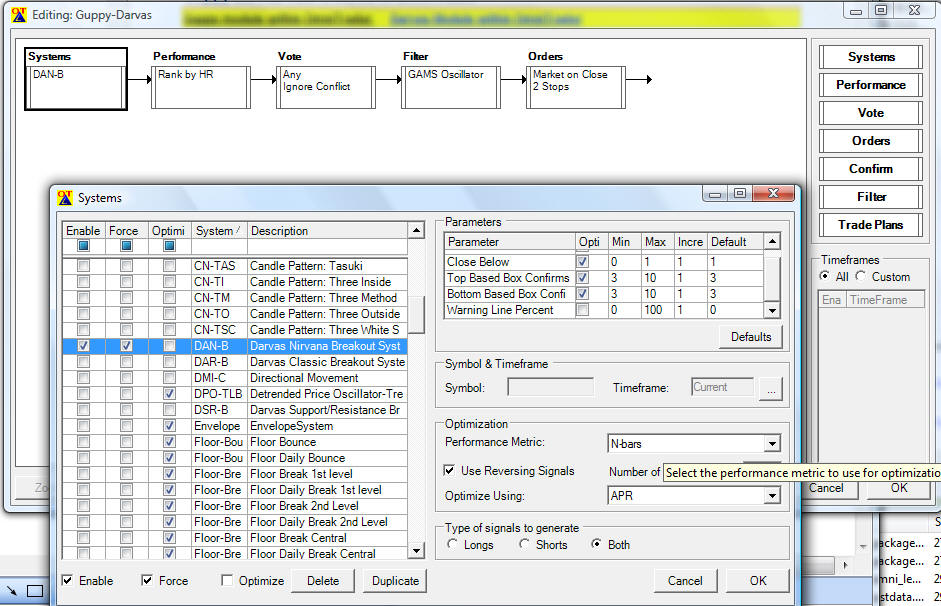Open Performance Metric N-bars dropdown

coord(772,443)
